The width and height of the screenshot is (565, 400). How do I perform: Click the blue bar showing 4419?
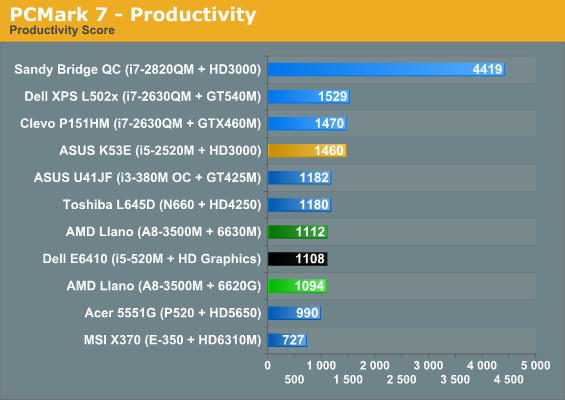point(386,69)
